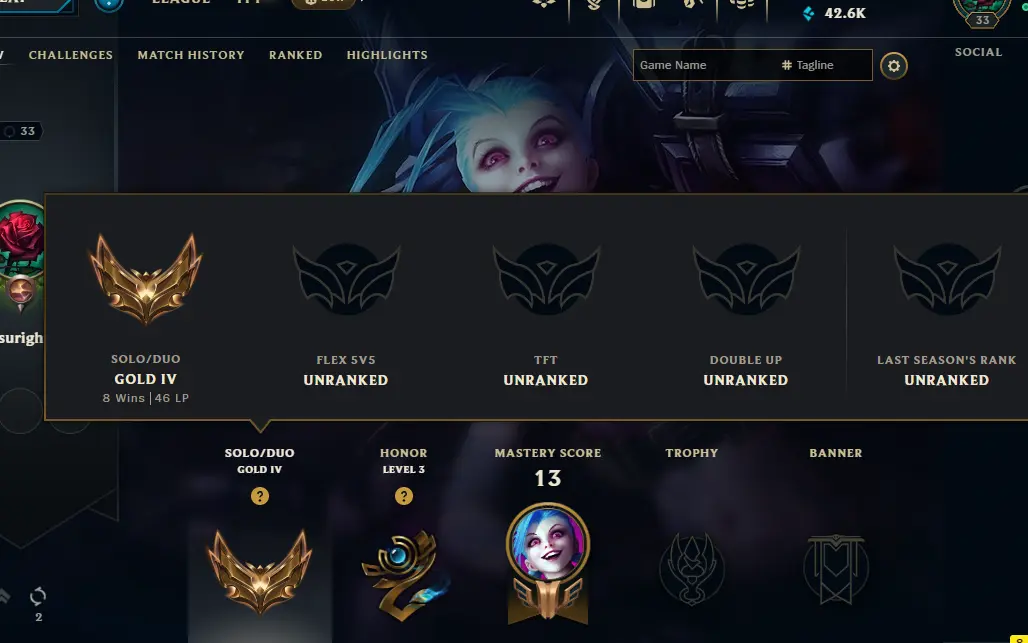Go to the Ranked tab
The height and width of the screenshot is (643, 1028).
[296, 55]
